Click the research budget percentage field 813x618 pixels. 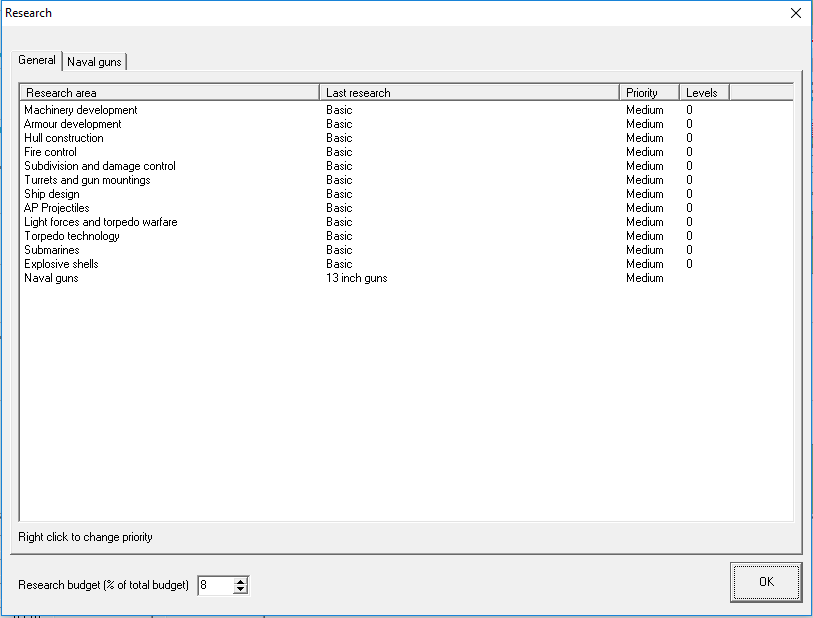pos(214,585)
